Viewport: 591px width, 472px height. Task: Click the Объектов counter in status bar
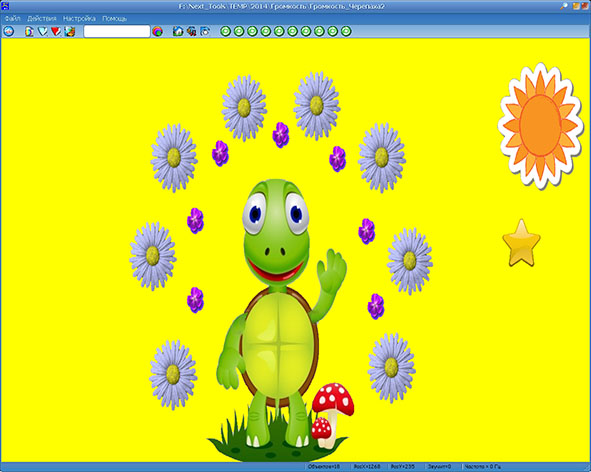[324, 467]
